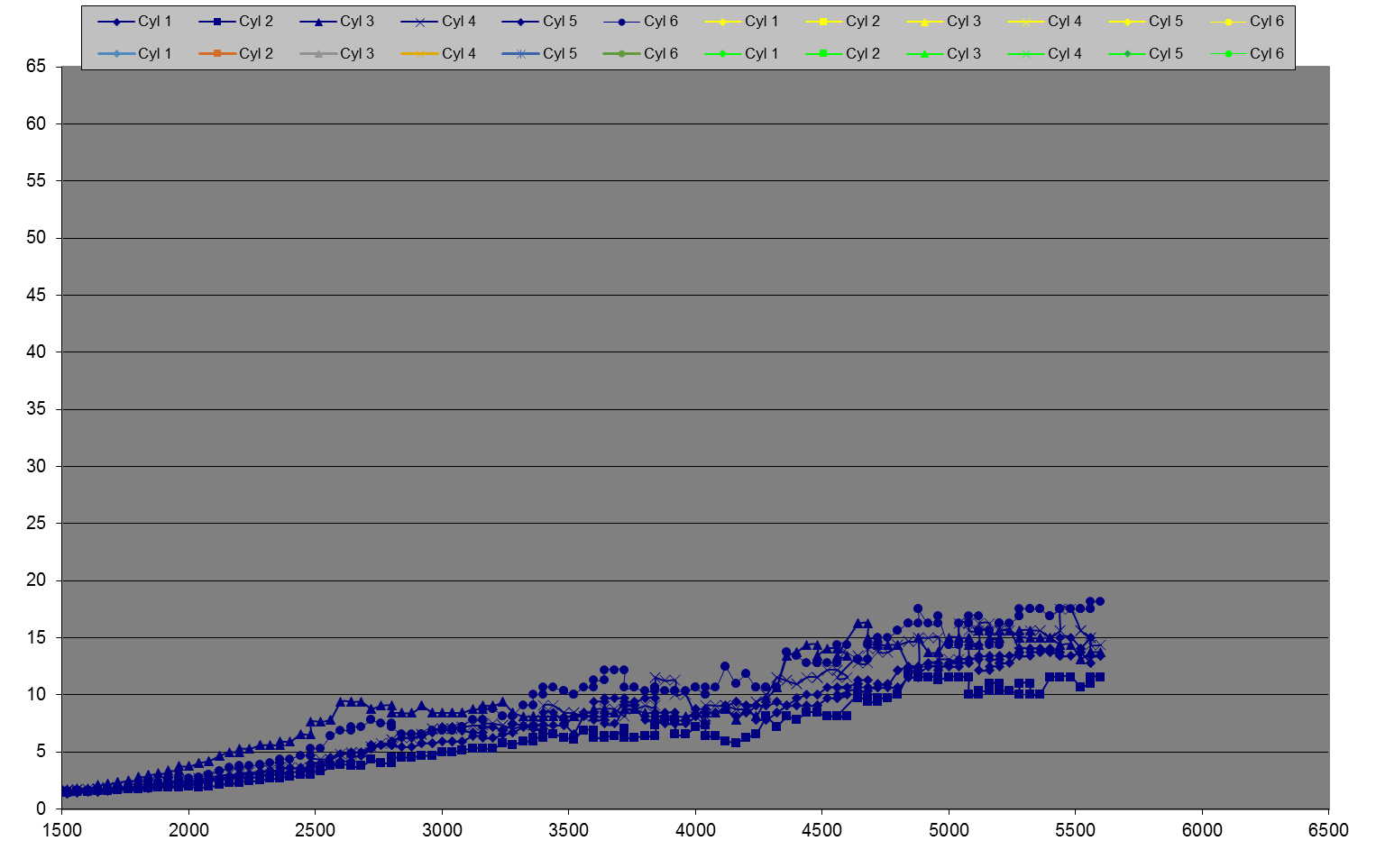1376x868 pixels.
Task: Select the yellow Cyl 1 legend entry
Action: (741, 22)
